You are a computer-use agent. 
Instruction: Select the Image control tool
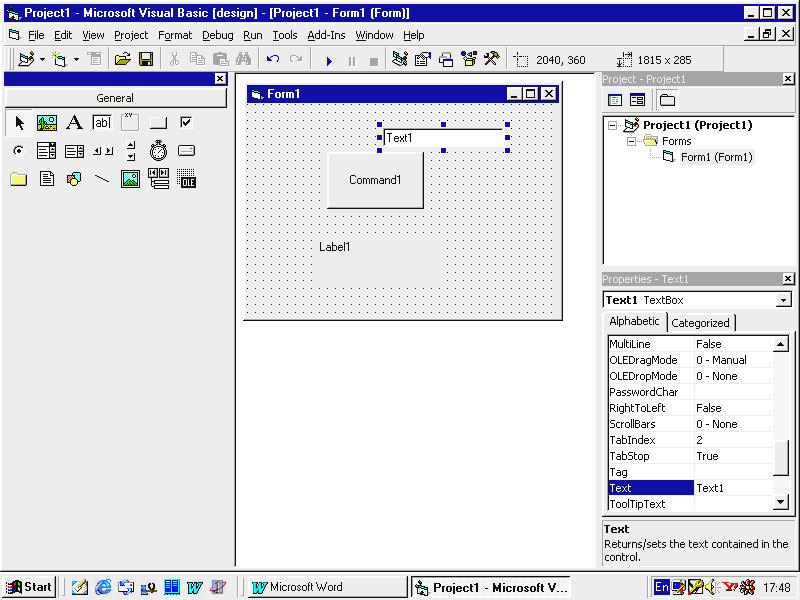[130, 179]
